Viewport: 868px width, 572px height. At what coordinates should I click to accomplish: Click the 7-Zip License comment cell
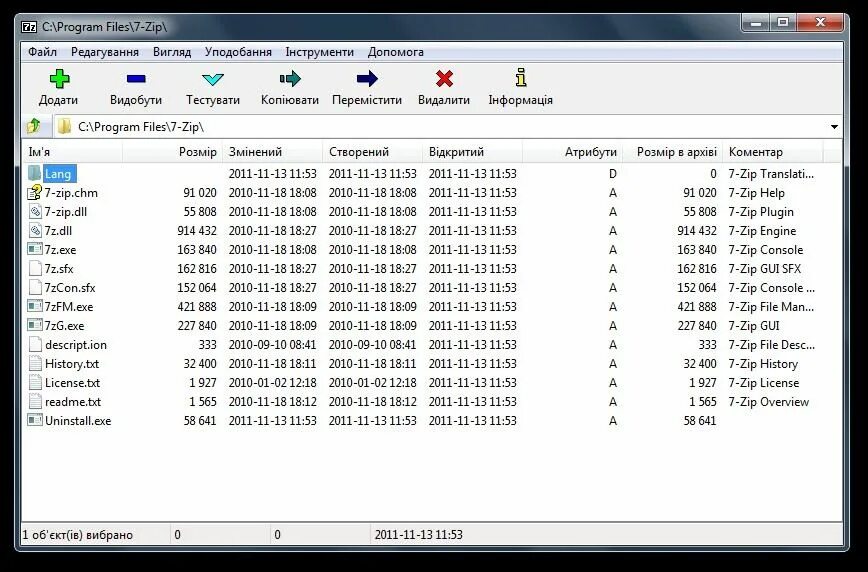pos(763,383)
